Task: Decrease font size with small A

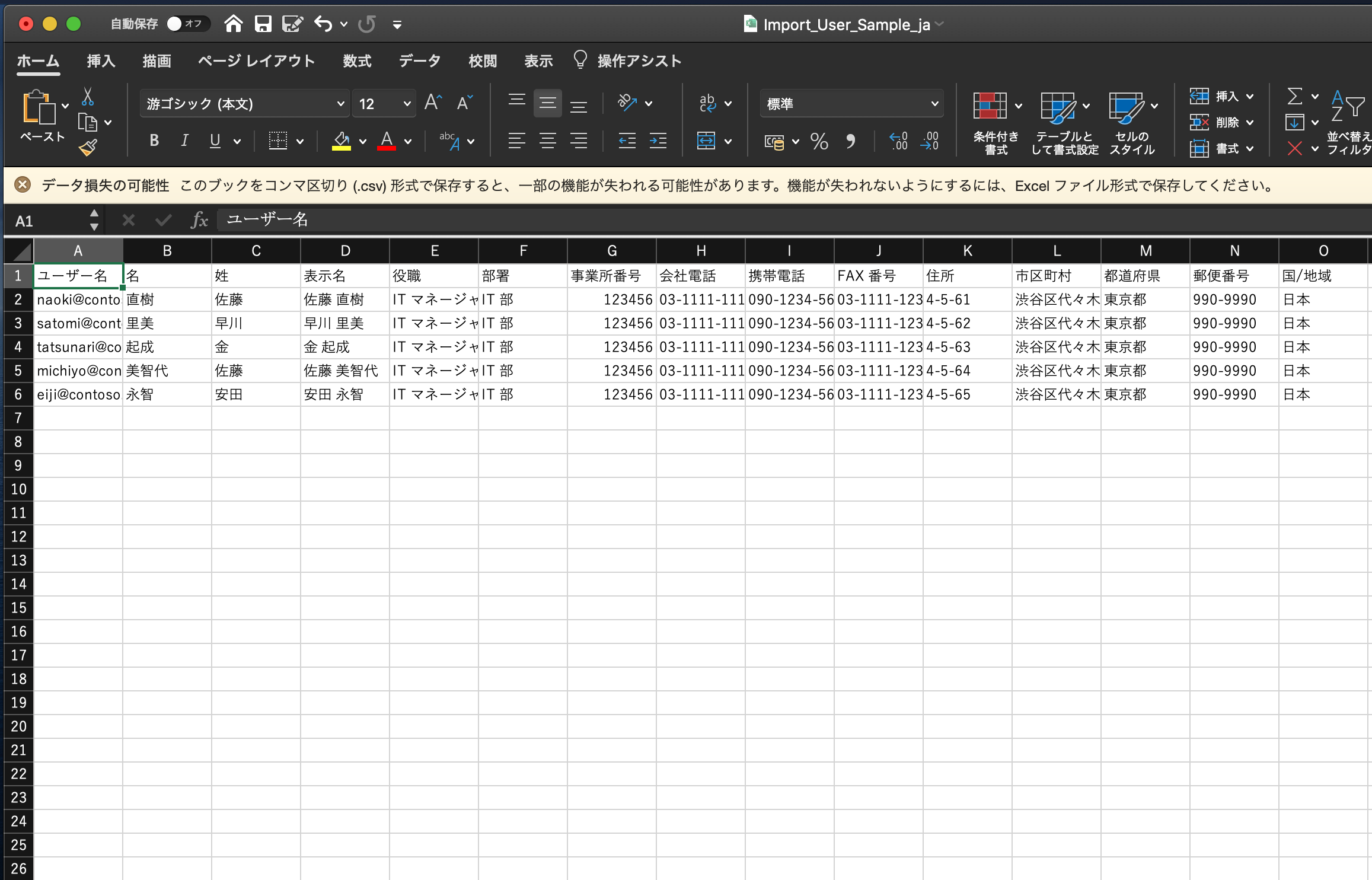Action: point(465,103)
